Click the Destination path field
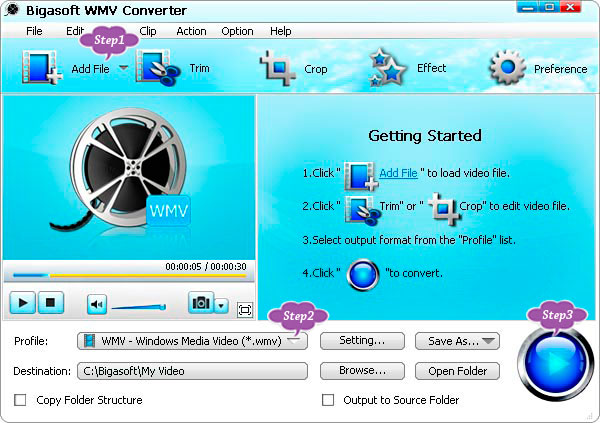Screen dimensions: 600x423 tap(192, 371)
